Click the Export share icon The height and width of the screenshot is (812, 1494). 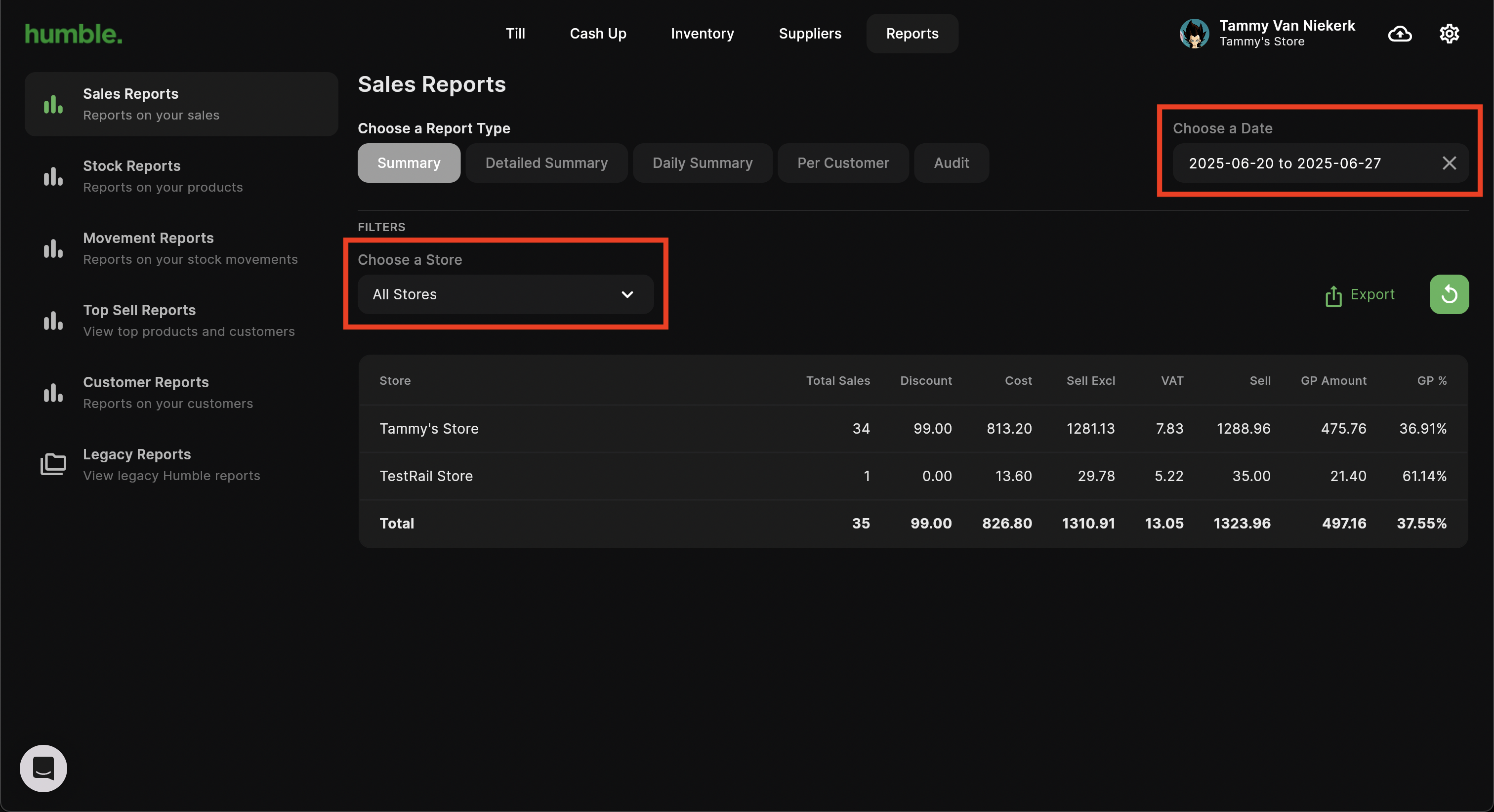pyautogui.click(x=1333, y=296)
